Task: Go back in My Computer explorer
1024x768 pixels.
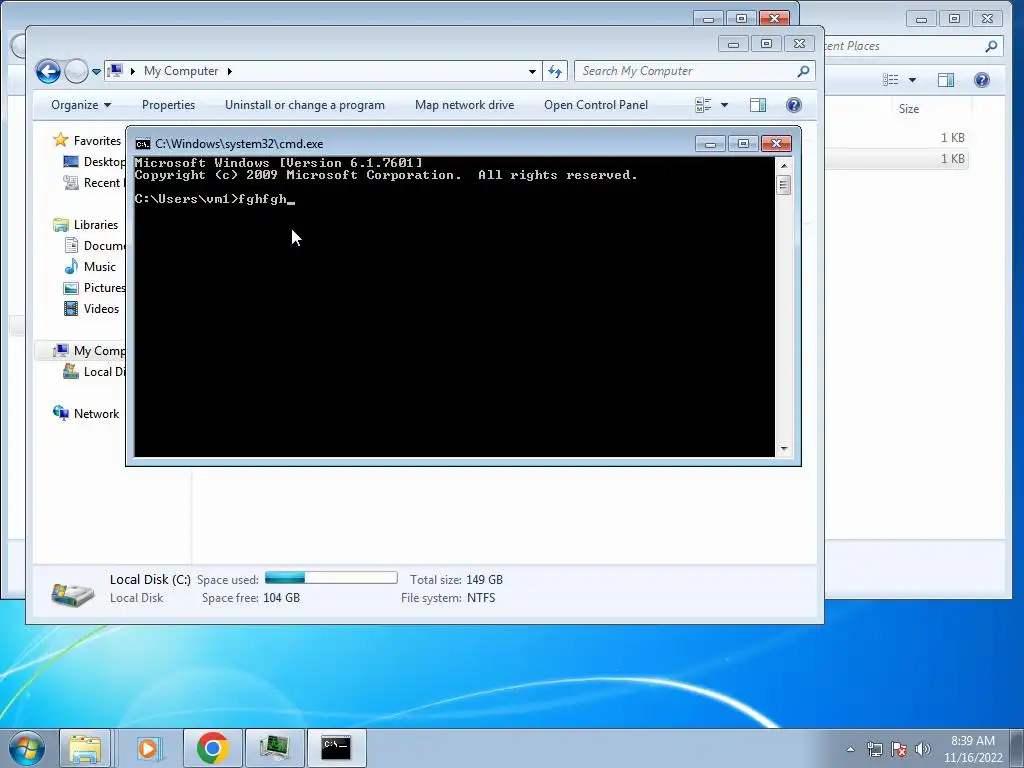Action: point(48,71)
